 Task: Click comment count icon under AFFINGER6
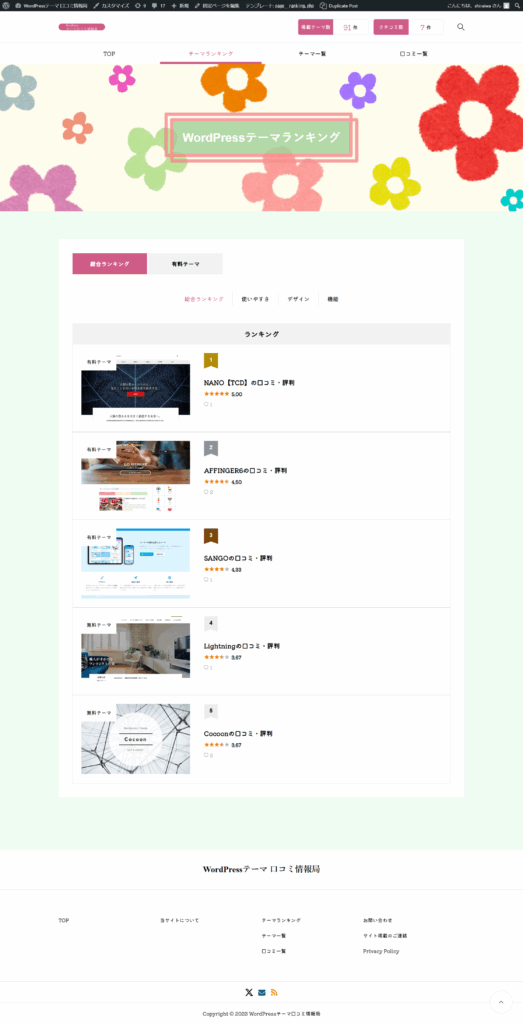click(x=208, y=492)
